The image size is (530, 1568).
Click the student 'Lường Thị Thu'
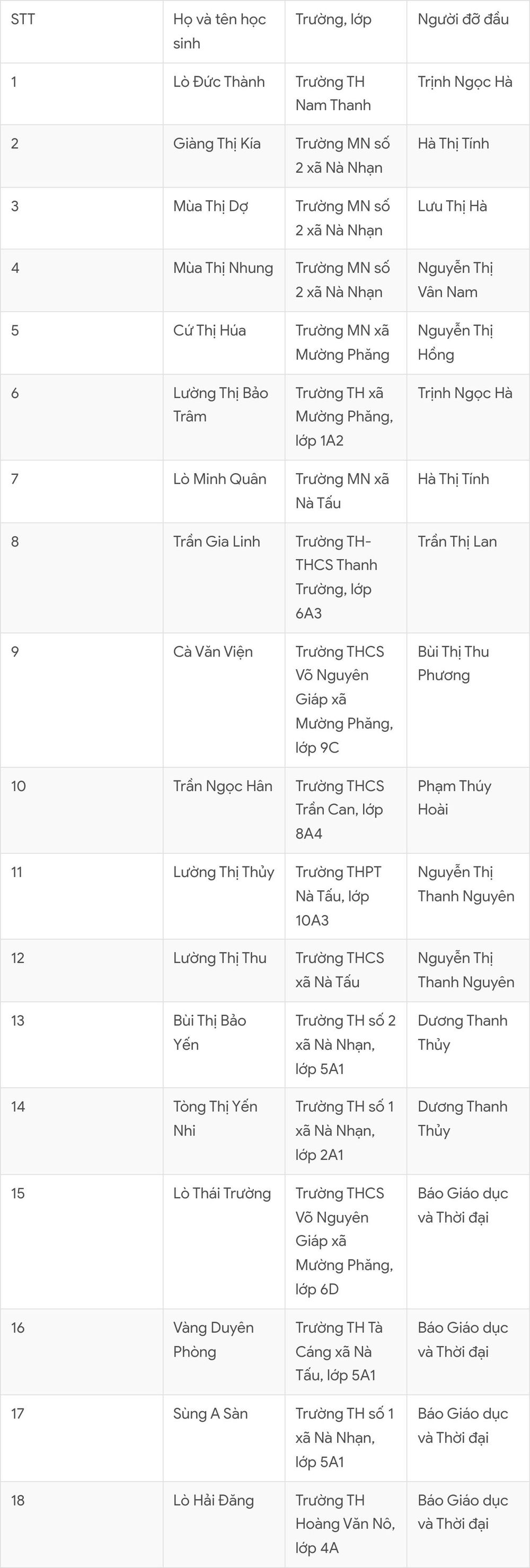[219, 958]
